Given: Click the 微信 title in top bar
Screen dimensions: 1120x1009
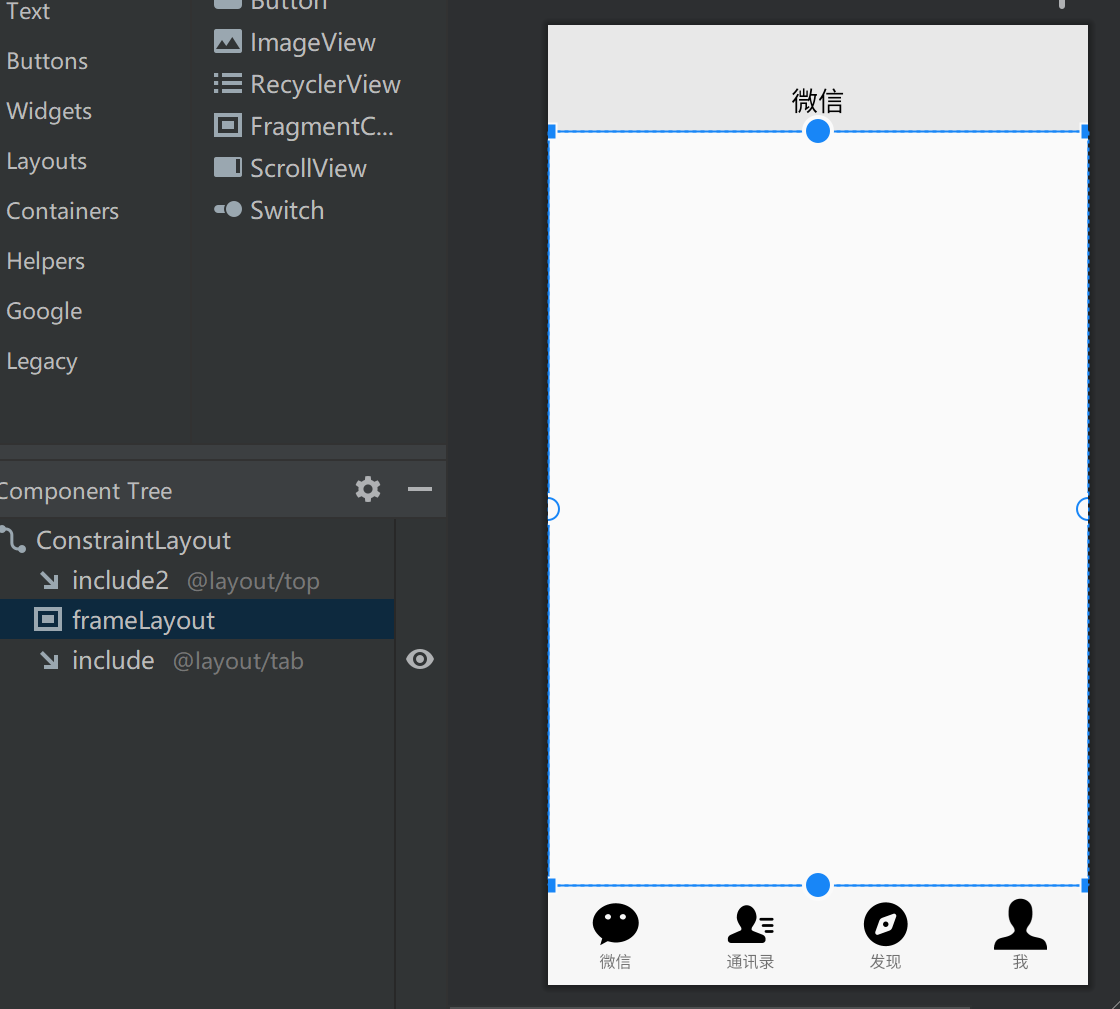Looking at the screenshot, I should point(818,101).
